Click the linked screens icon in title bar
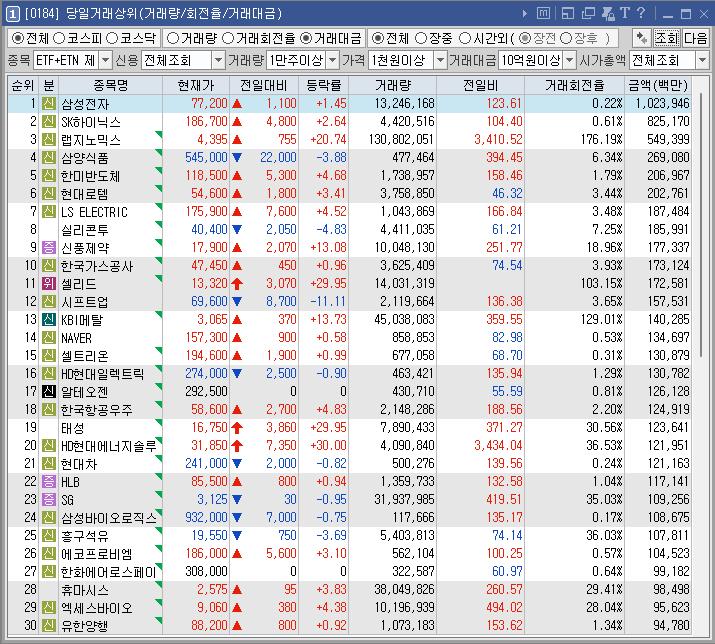Viewport: 715px width, 644px height. tap(608, 14)
